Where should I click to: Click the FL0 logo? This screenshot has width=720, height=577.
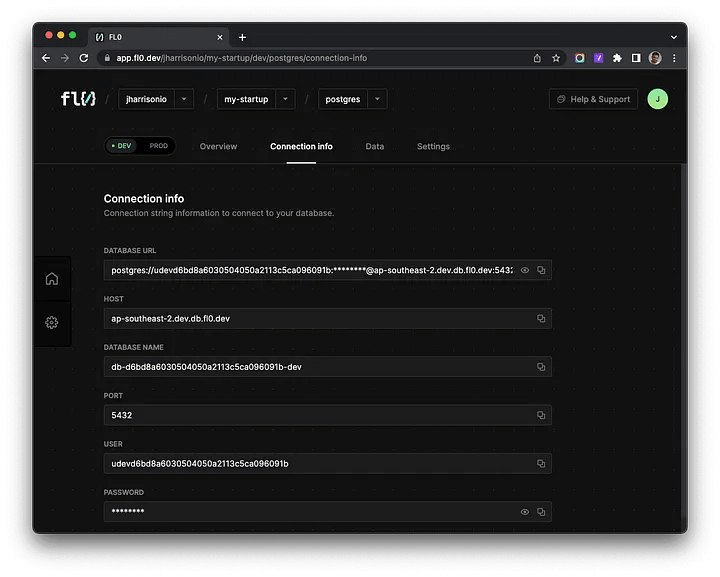pyautogui.click(x=77, y=99)
